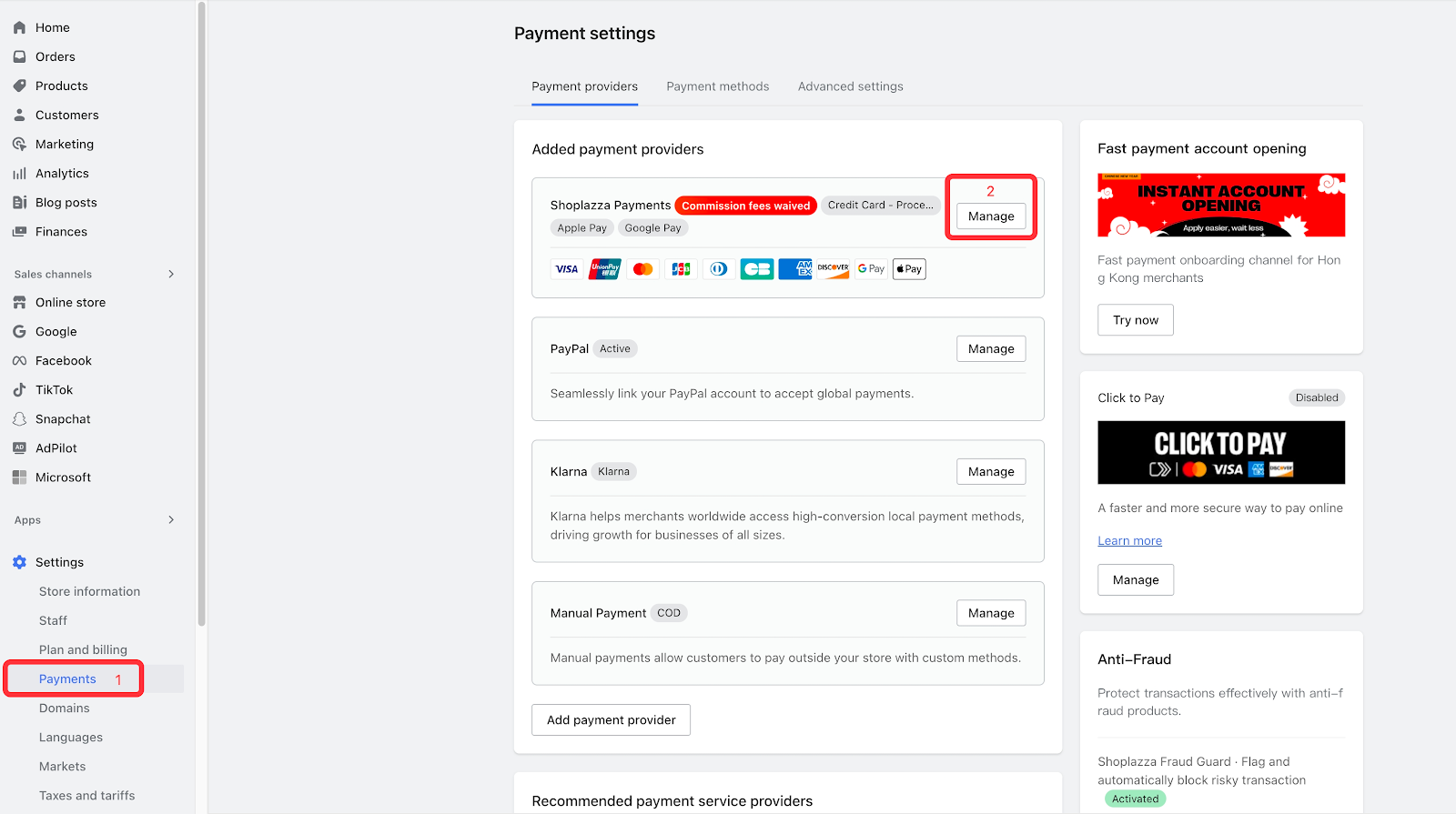1456x814 pixels.
Task: Open Analytics via bar chart icon
Action: pyautogui.click(x=19, y=174)
